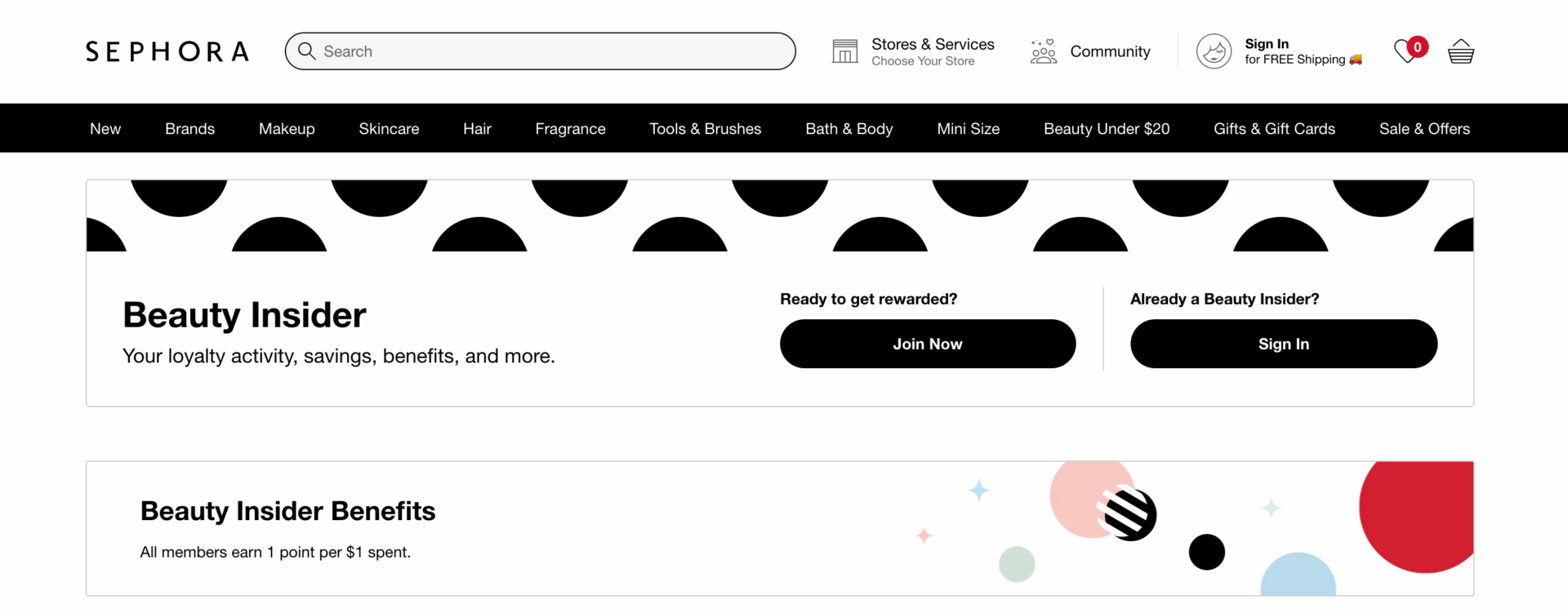This screenshot has height=613, width=1568.
Task: Open the Skincare menu
Action: pos(389,128)
